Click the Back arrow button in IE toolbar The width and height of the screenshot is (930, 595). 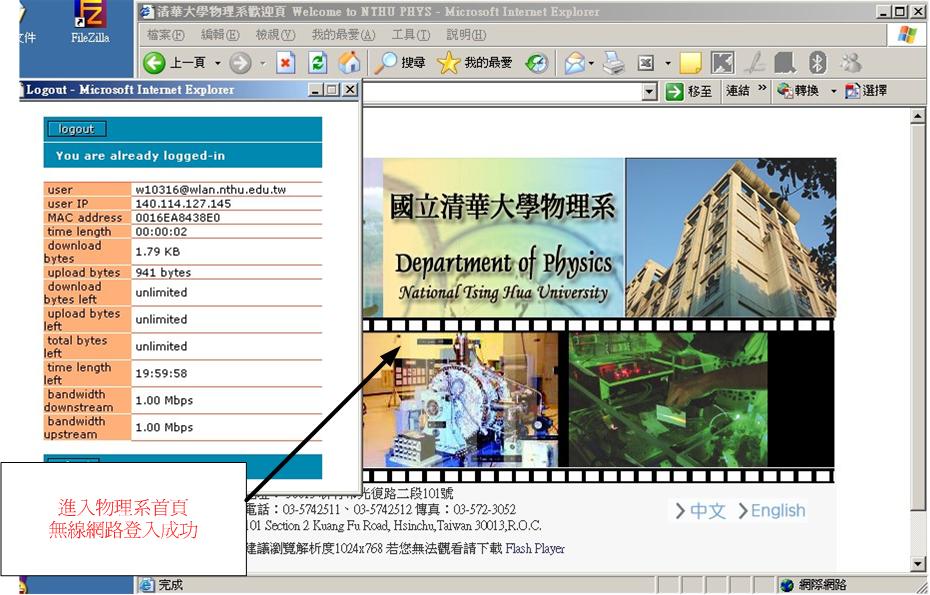tap(155, 63)
